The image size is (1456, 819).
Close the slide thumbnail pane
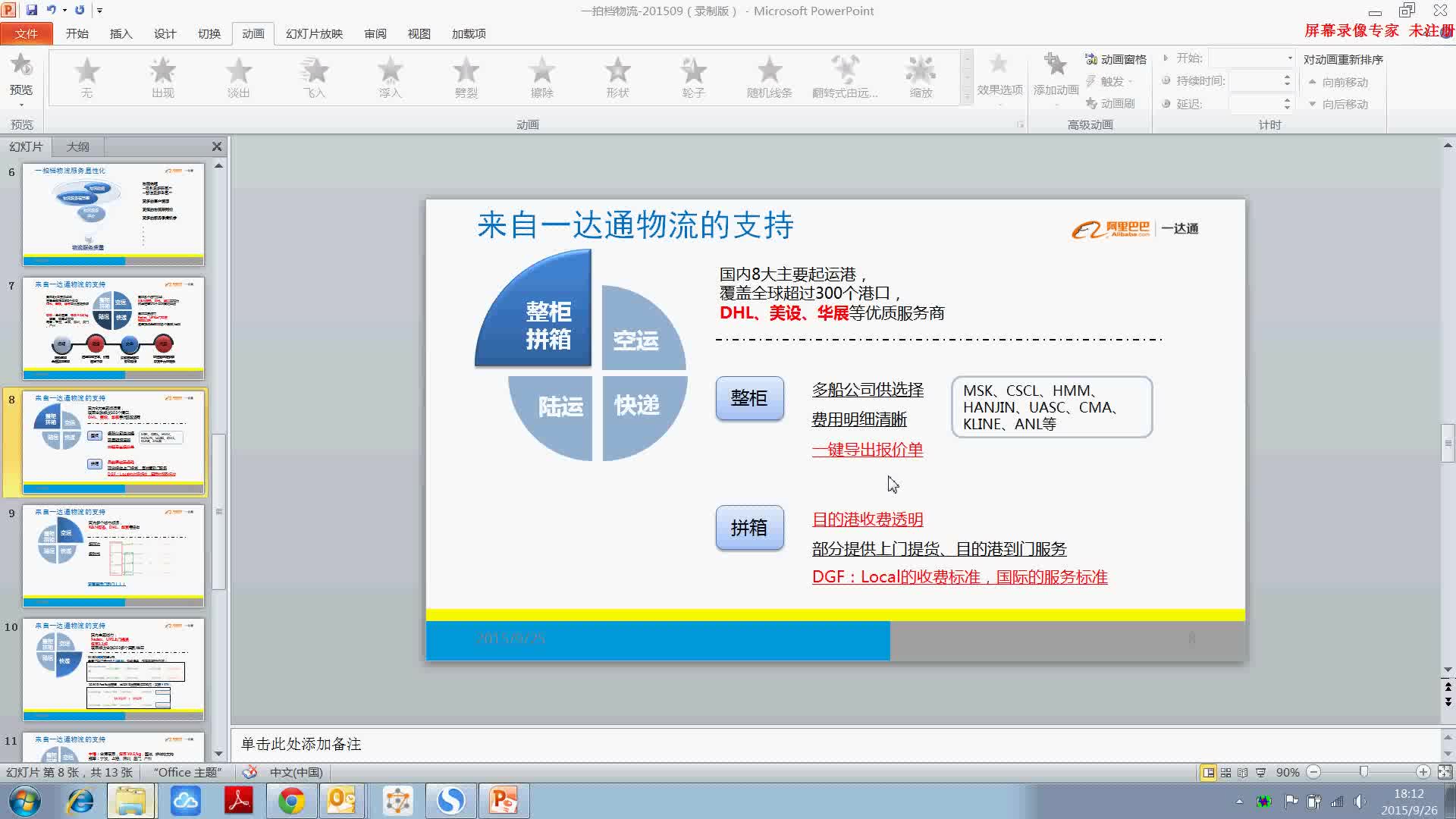217,146
